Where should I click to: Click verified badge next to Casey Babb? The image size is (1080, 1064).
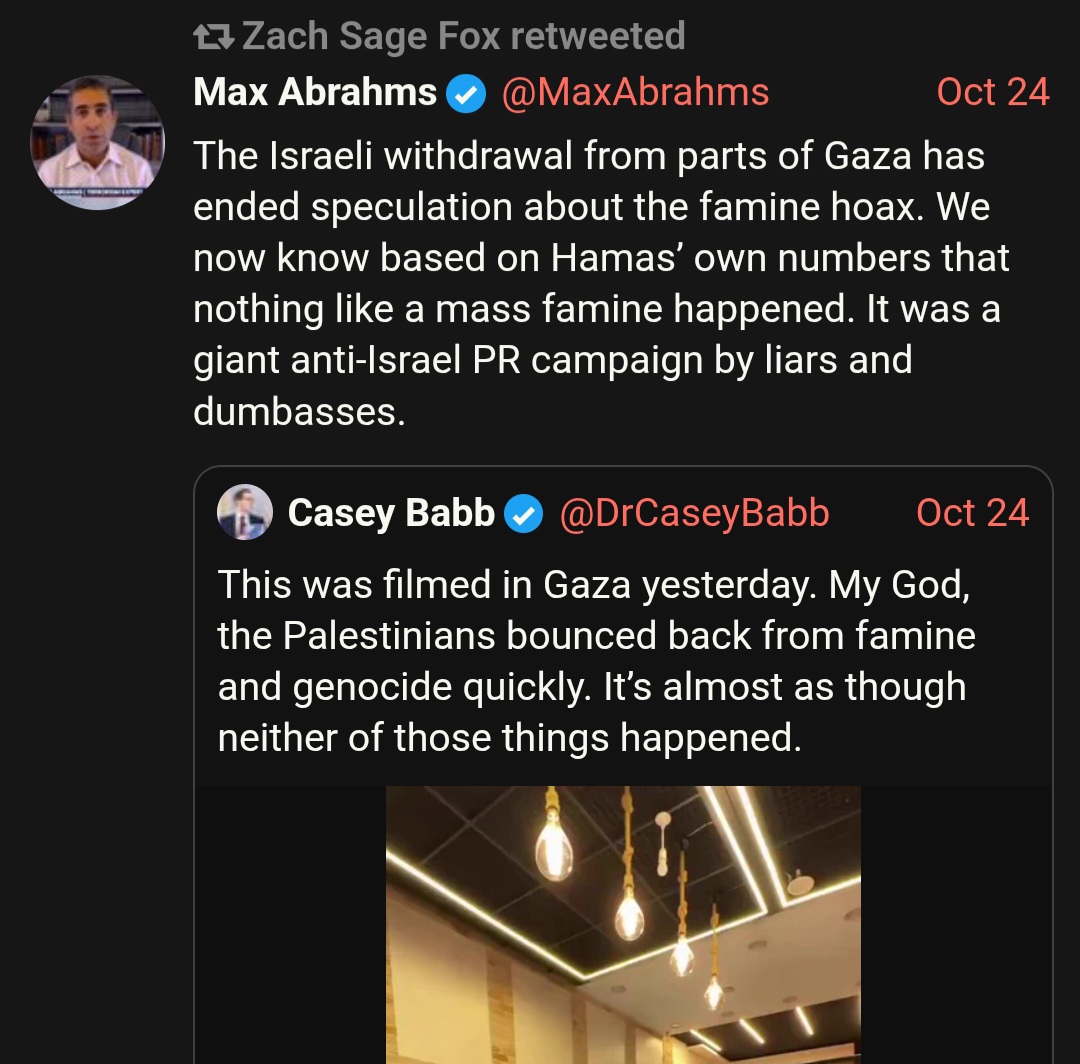click(x=523, y=514)
